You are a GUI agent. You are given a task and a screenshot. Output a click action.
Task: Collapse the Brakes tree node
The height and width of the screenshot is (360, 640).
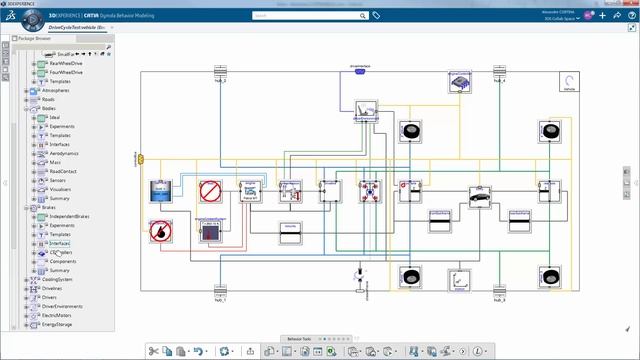point(27,208)
